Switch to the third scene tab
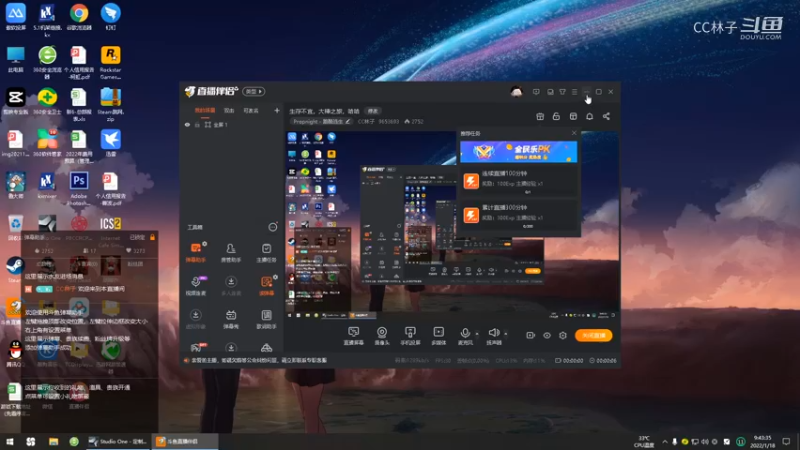The height and width of the screenshot is (450, 800). [251, 110]
